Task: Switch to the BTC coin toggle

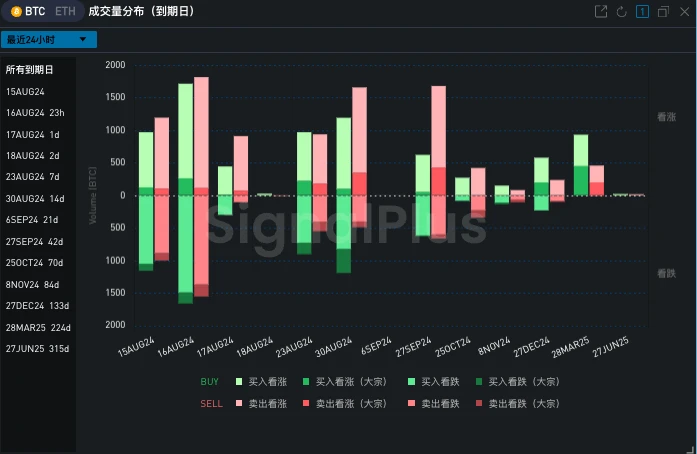Action: [29, 12]
